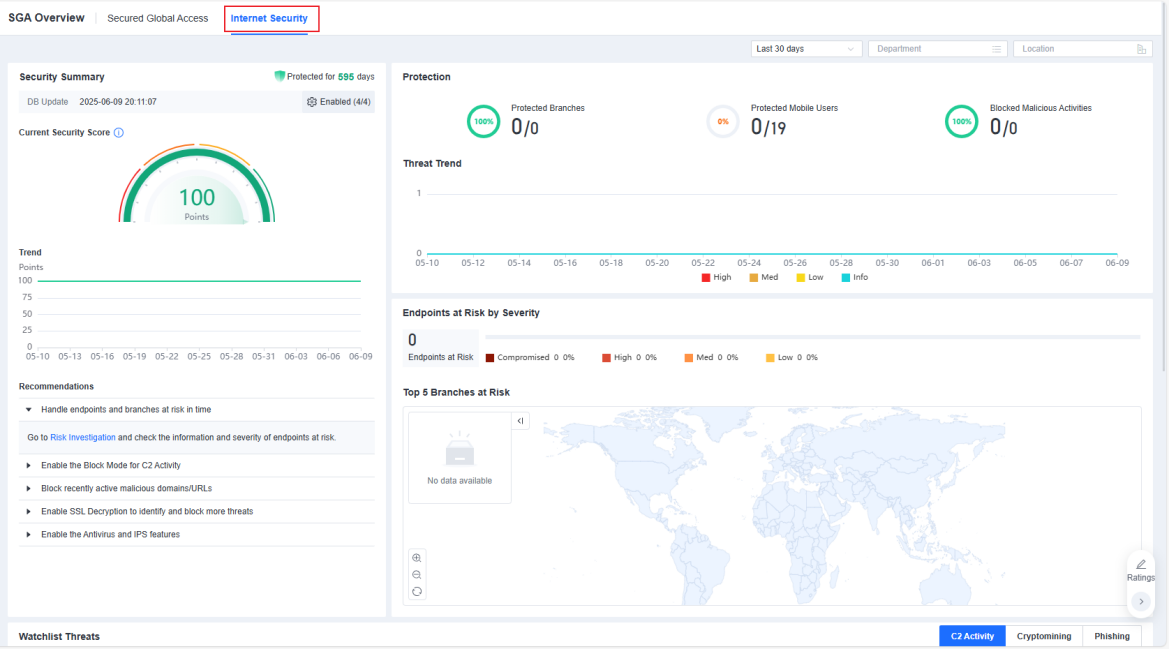
Task: Open the Location filter field
Action: [1082, 48]
